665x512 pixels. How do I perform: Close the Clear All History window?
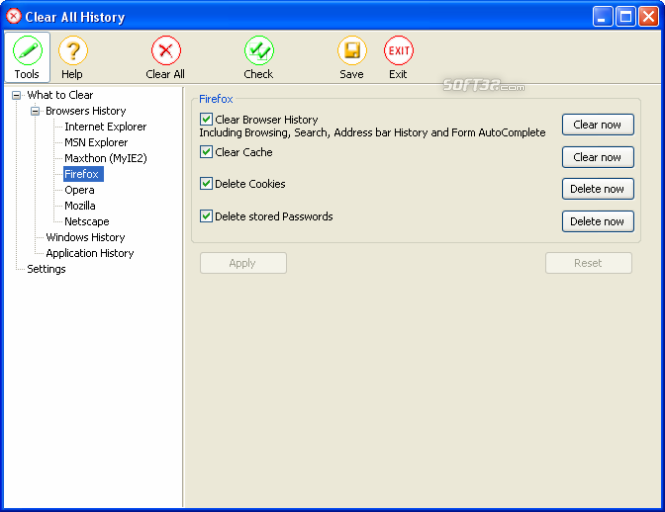pyautogui.click(x=648, y=17)
